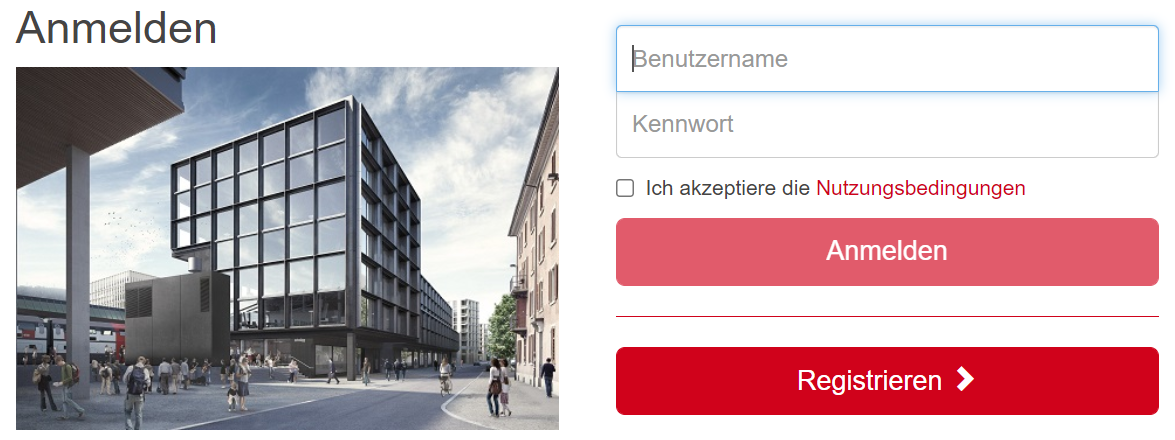Accept the Nutzungsbedingungen checkbox
The width and height of the screenshot is (1175, 440).
pyautogui.click(x=625, y=188)
